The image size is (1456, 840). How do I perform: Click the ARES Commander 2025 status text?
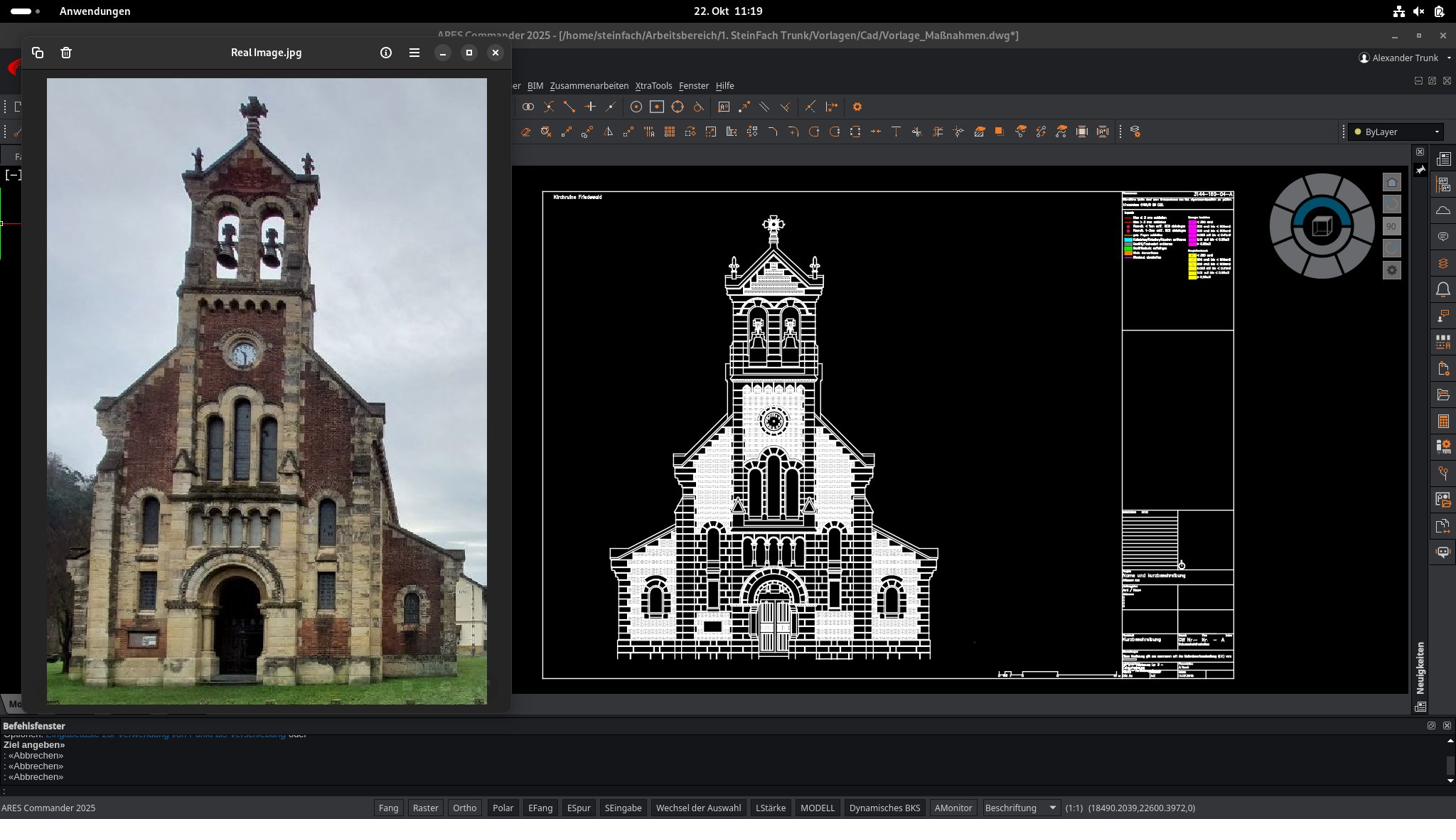(48, 808)
